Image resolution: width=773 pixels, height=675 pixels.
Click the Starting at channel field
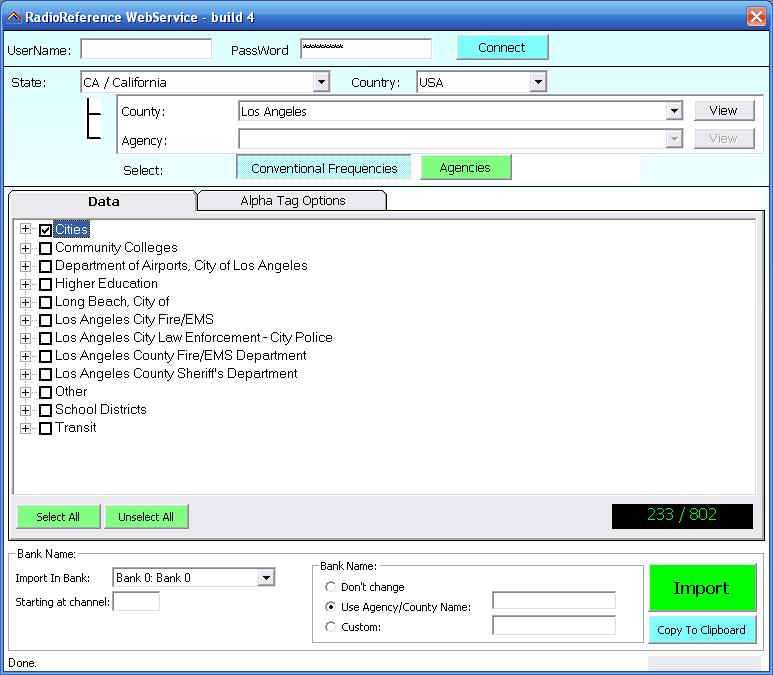coord(136,602)
